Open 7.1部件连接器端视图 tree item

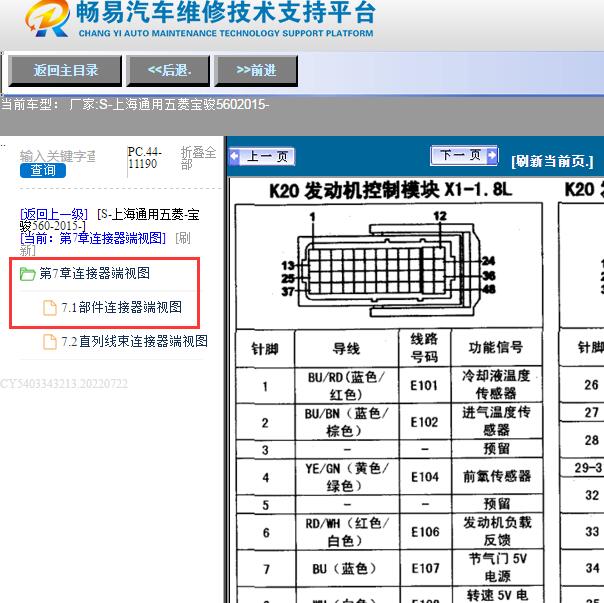(x=121, y=307)
